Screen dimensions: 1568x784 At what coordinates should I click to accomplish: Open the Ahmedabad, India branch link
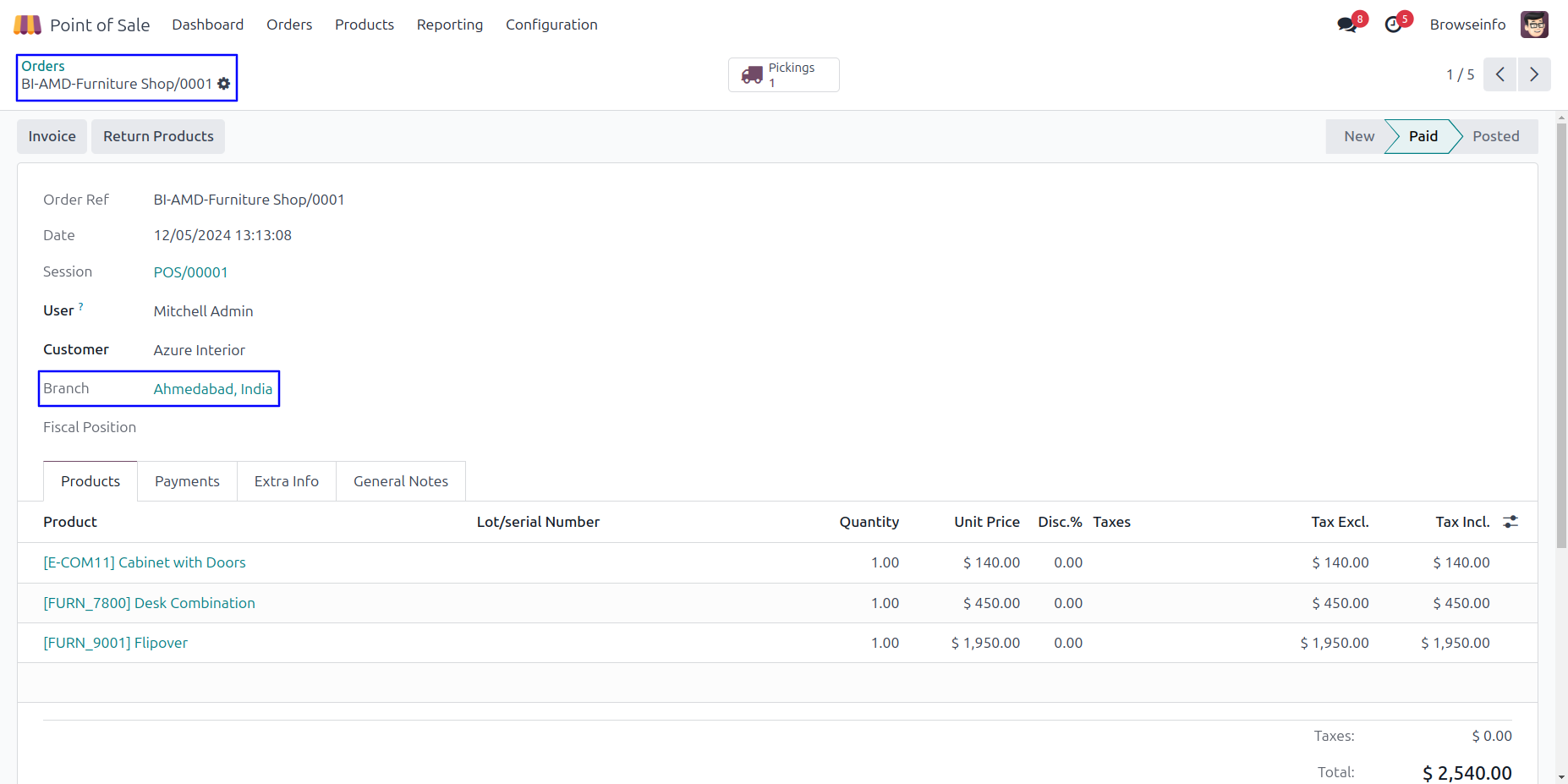click(x=213, y=389)
